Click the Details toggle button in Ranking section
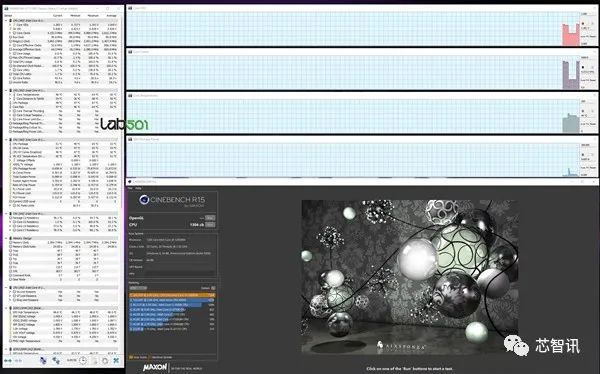600x374 pixels. coord(213,288)
